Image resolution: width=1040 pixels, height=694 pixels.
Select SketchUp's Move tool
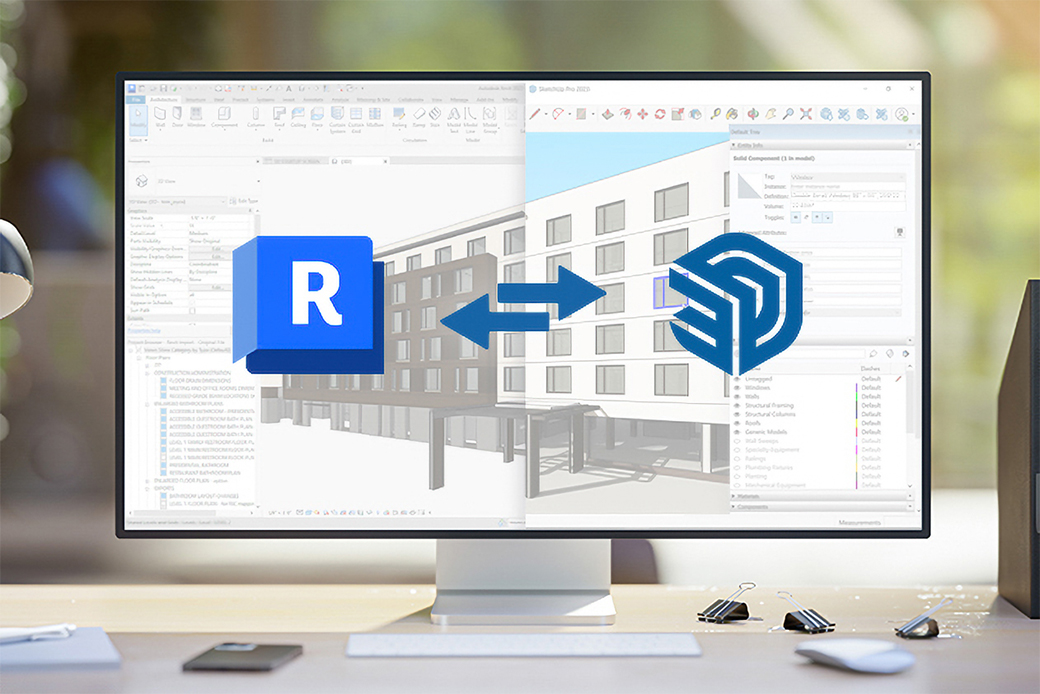tap(643, 114)
